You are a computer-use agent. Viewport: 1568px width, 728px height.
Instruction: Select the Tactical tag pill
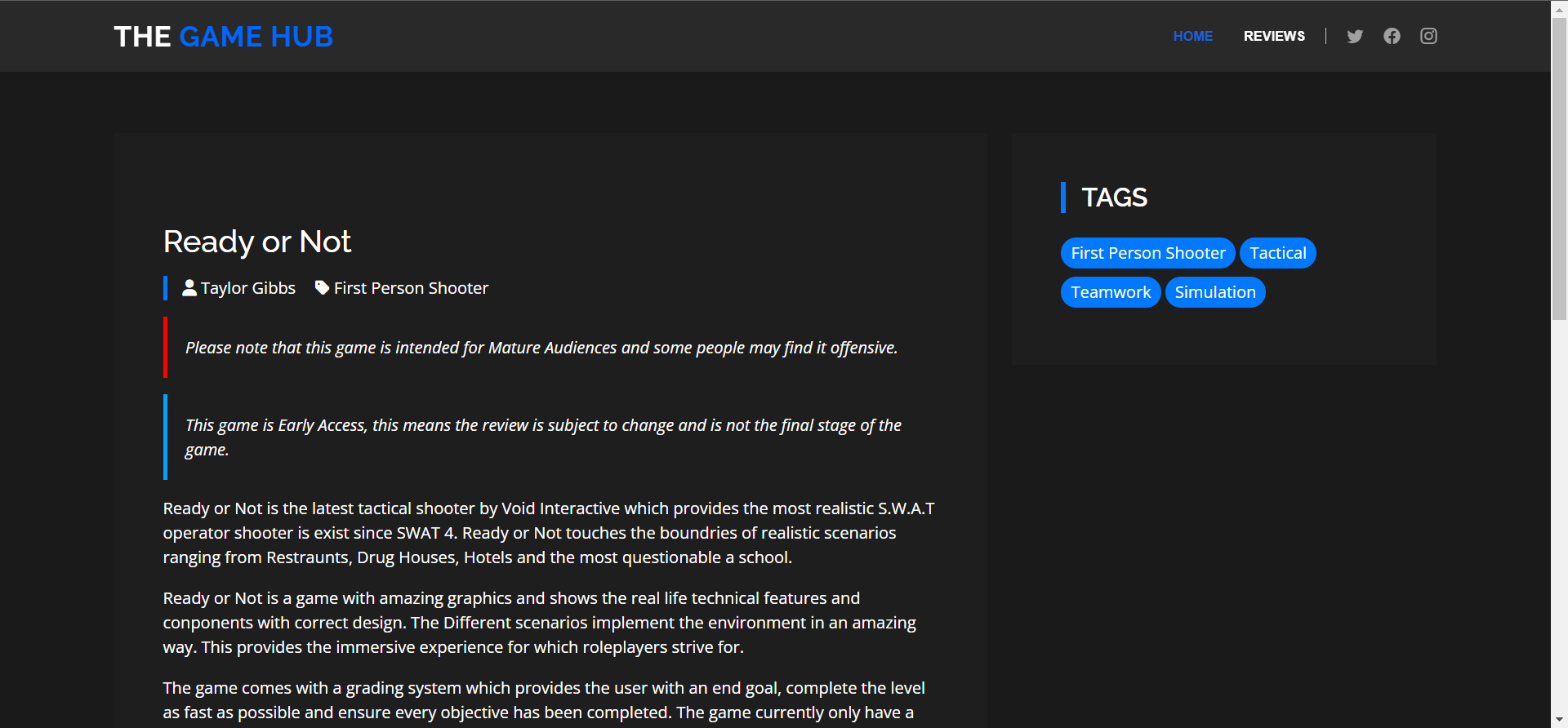tap(1277, 253)
